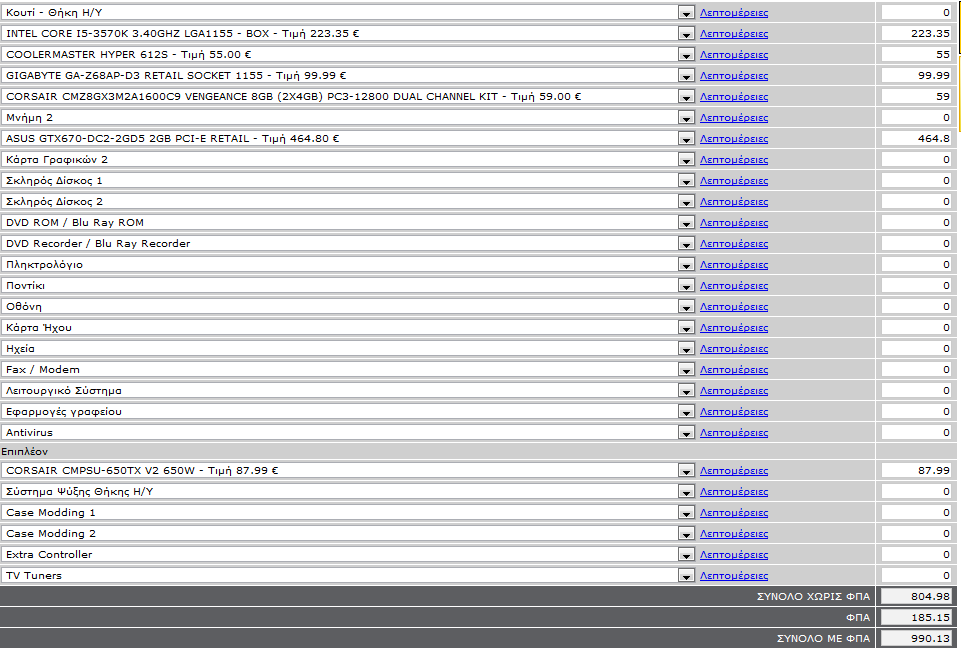Open the Extra Controller dropdown
The height and width of the screenshot is (650, 961).
tap(348, 554)
